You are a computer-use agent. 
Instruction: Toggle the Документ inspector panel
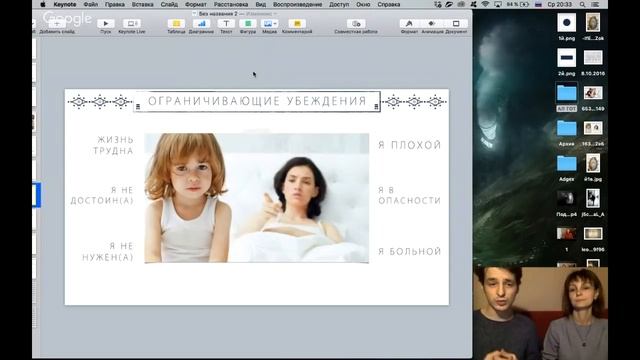(x=456, y=24)
